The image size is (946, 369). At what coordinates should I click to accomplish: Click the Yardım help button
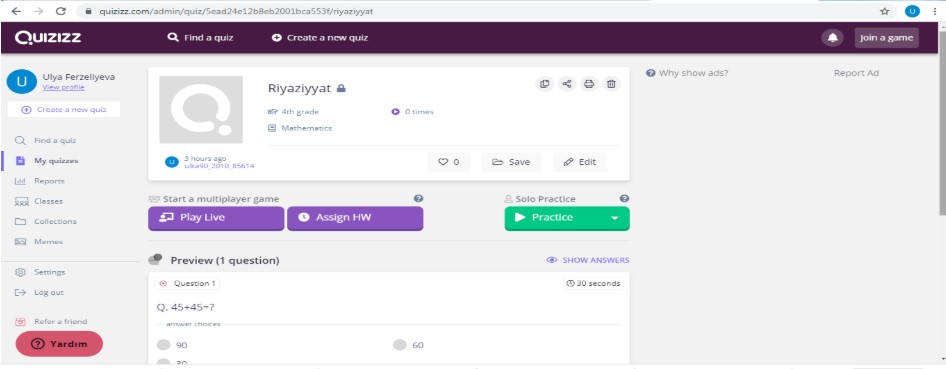pyautogui.click(x=59, y=344)
